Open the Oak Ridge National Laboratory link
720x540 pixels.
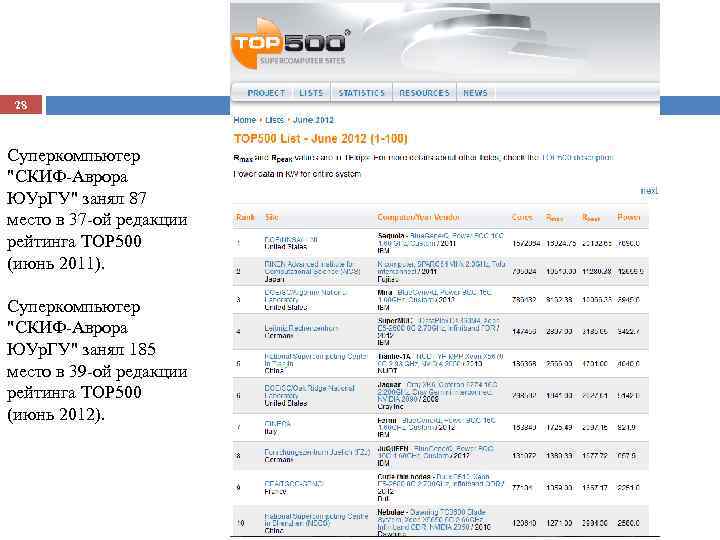point(309,392)
